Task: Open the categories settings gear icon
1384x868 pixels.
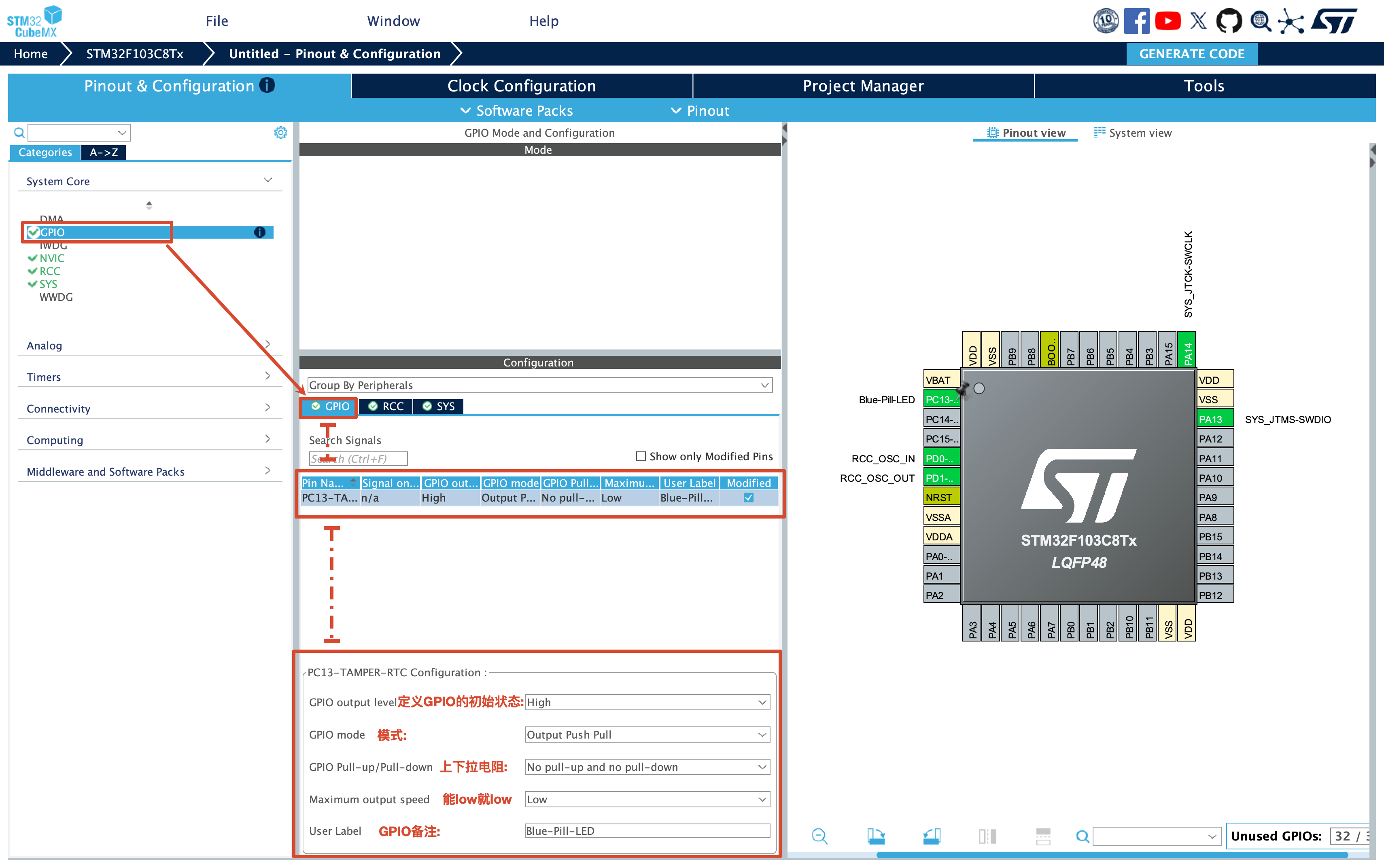Action: 280,133
